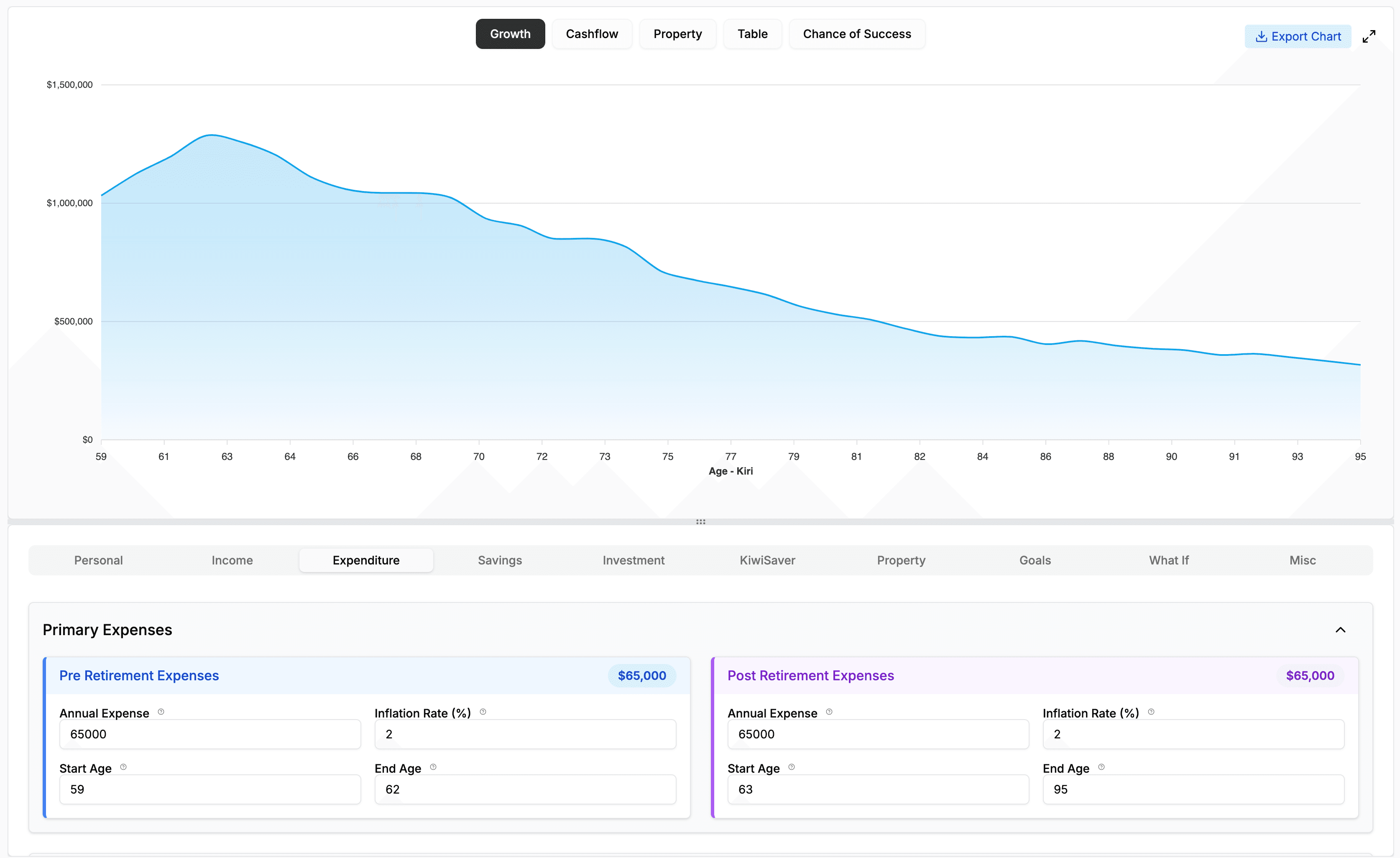Screen dimensions: 1400x858
Task: Click post-retirement Inflation Rate input
Action: [1192, 733]
